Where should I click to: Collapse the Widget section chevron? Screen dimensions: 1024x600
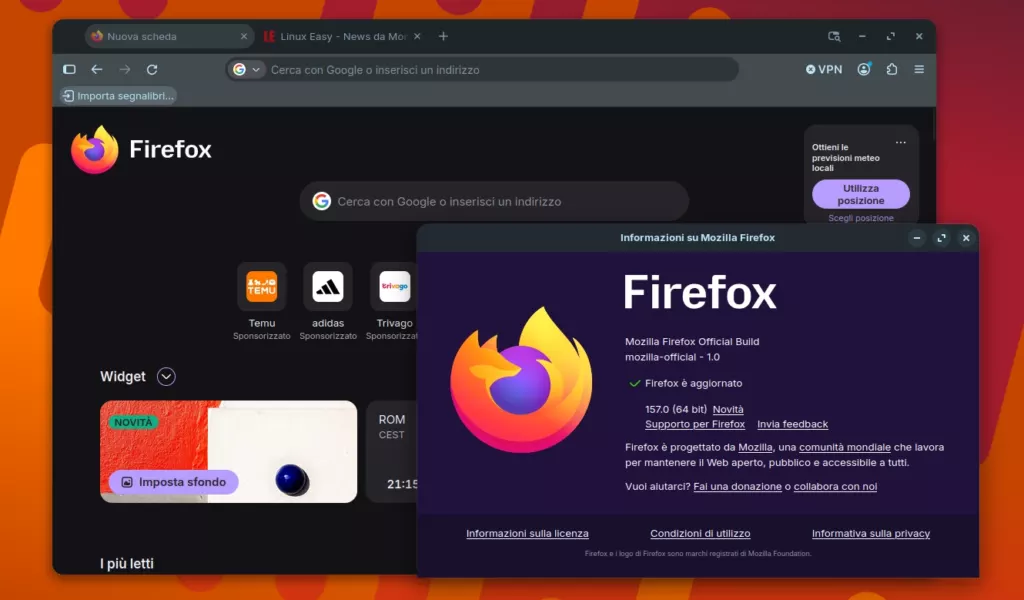[x=166, y=377]
